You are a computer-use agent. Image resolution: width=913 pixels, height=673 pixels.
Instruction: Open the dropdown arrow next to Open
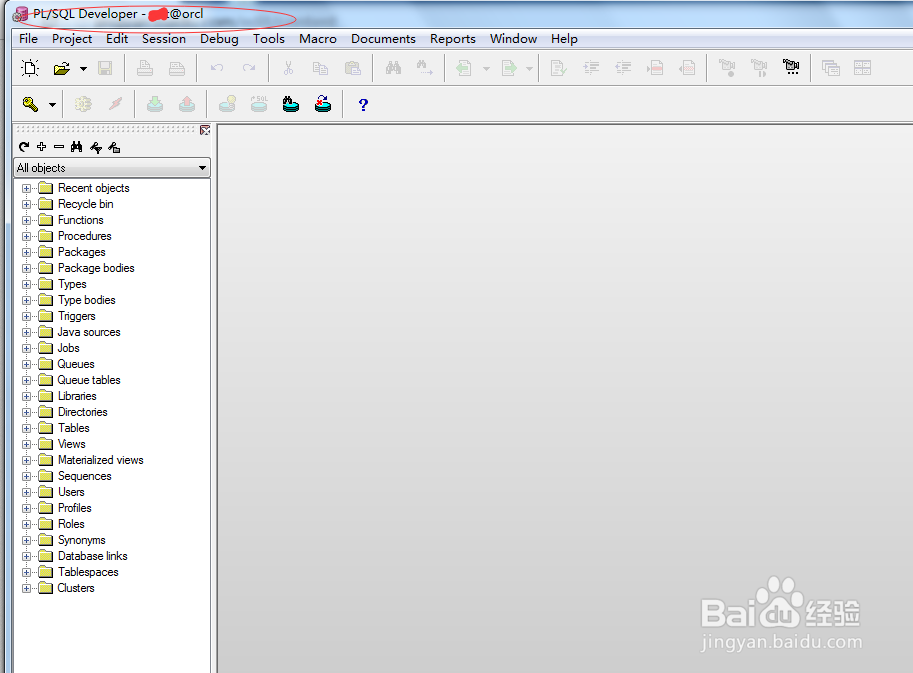coord(83,69)
